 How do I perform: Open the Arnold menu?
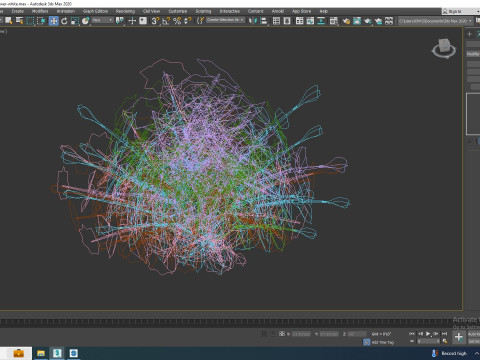(278, 11)
